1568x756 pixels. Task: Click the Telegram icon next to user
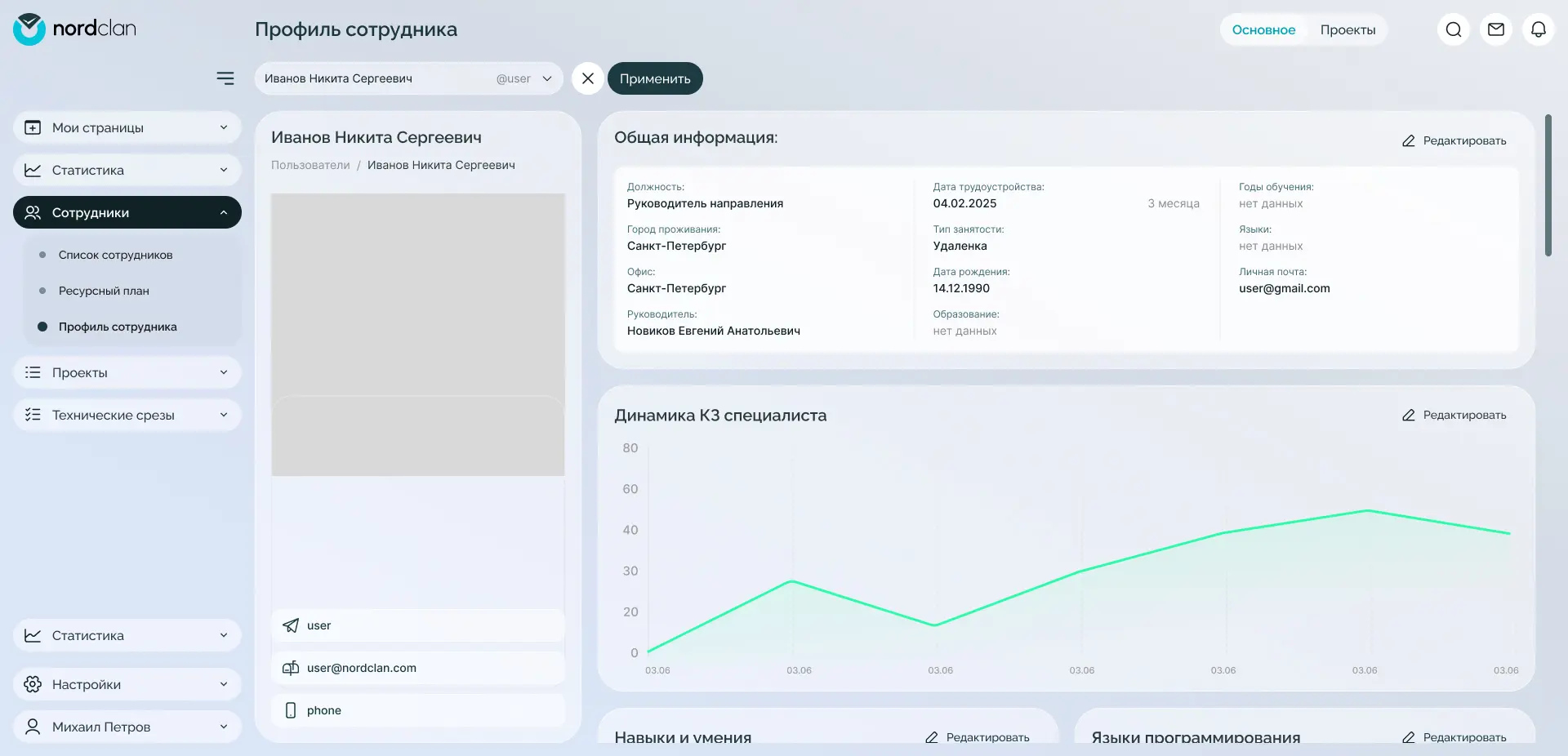point(291,625)
